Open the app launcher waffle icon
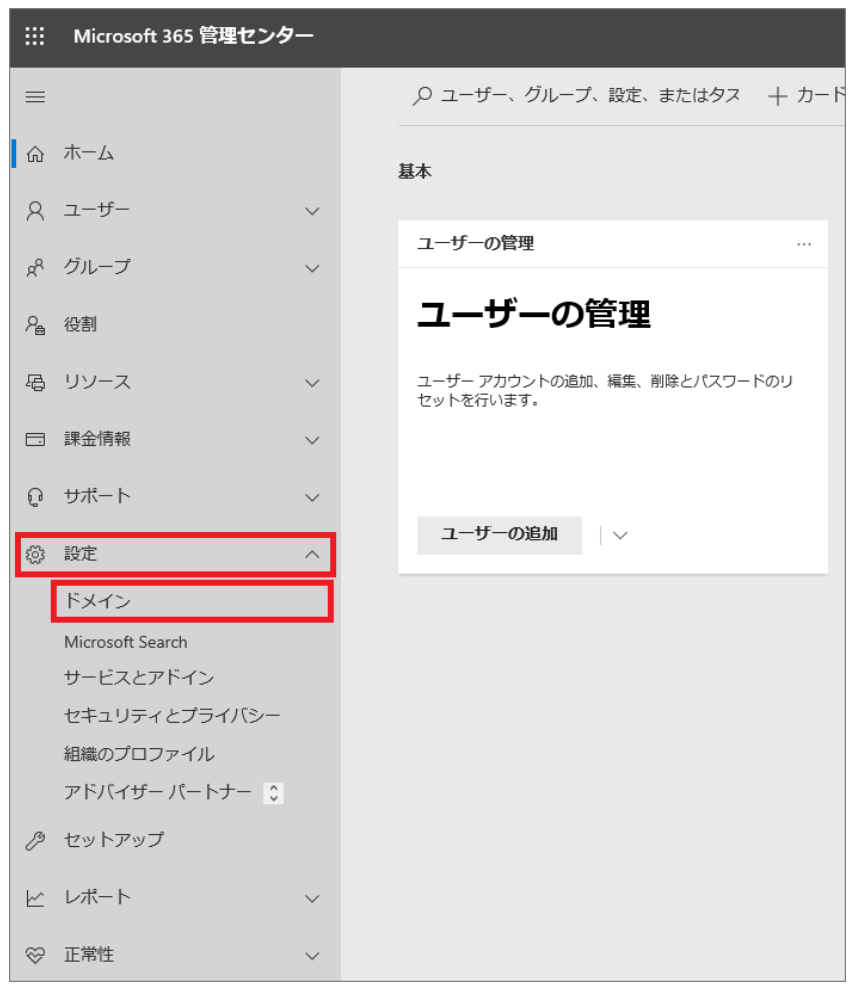The image size is (859, 989). pos(35,36)
